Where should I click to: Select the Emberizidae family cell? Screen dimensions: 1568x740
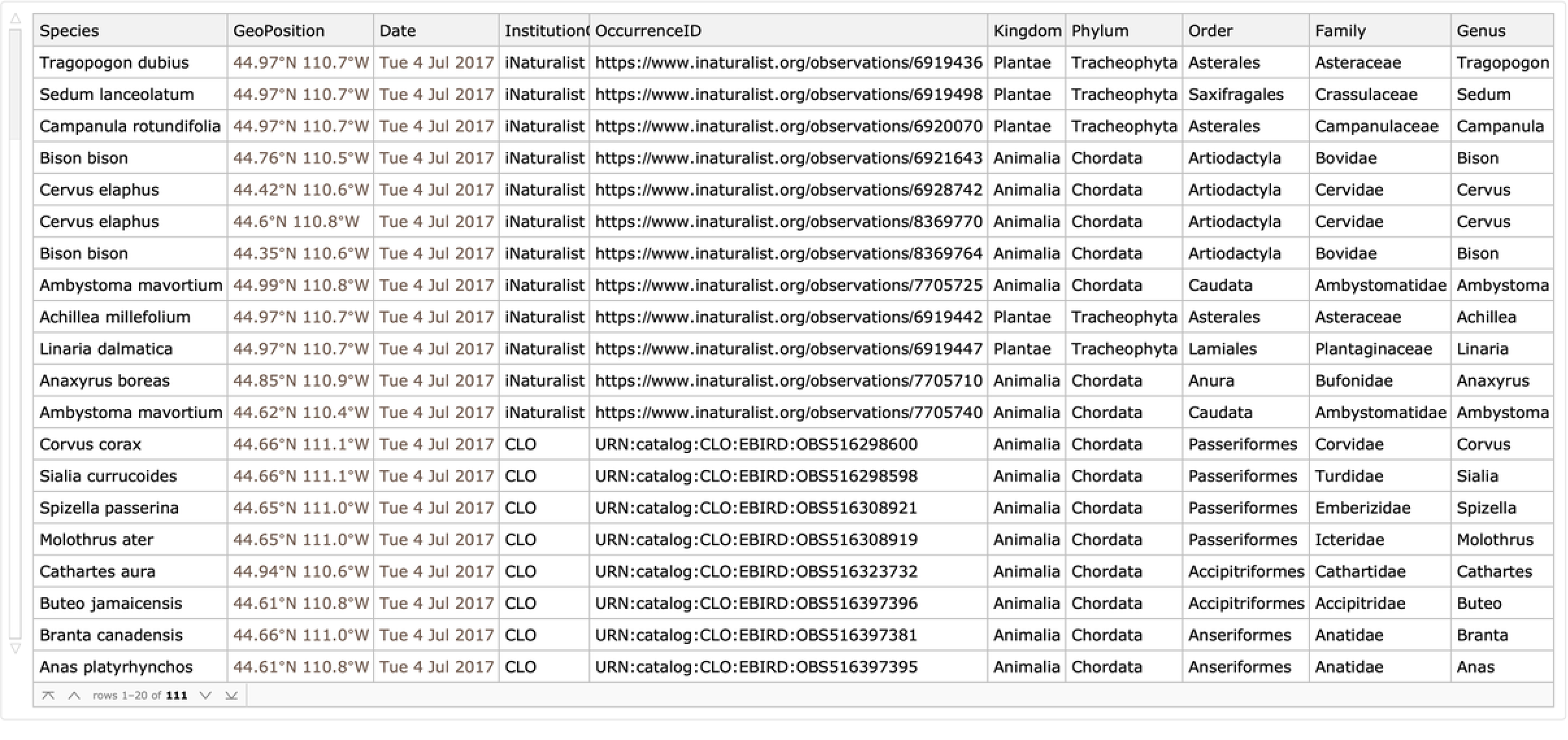click(1362, 508)
